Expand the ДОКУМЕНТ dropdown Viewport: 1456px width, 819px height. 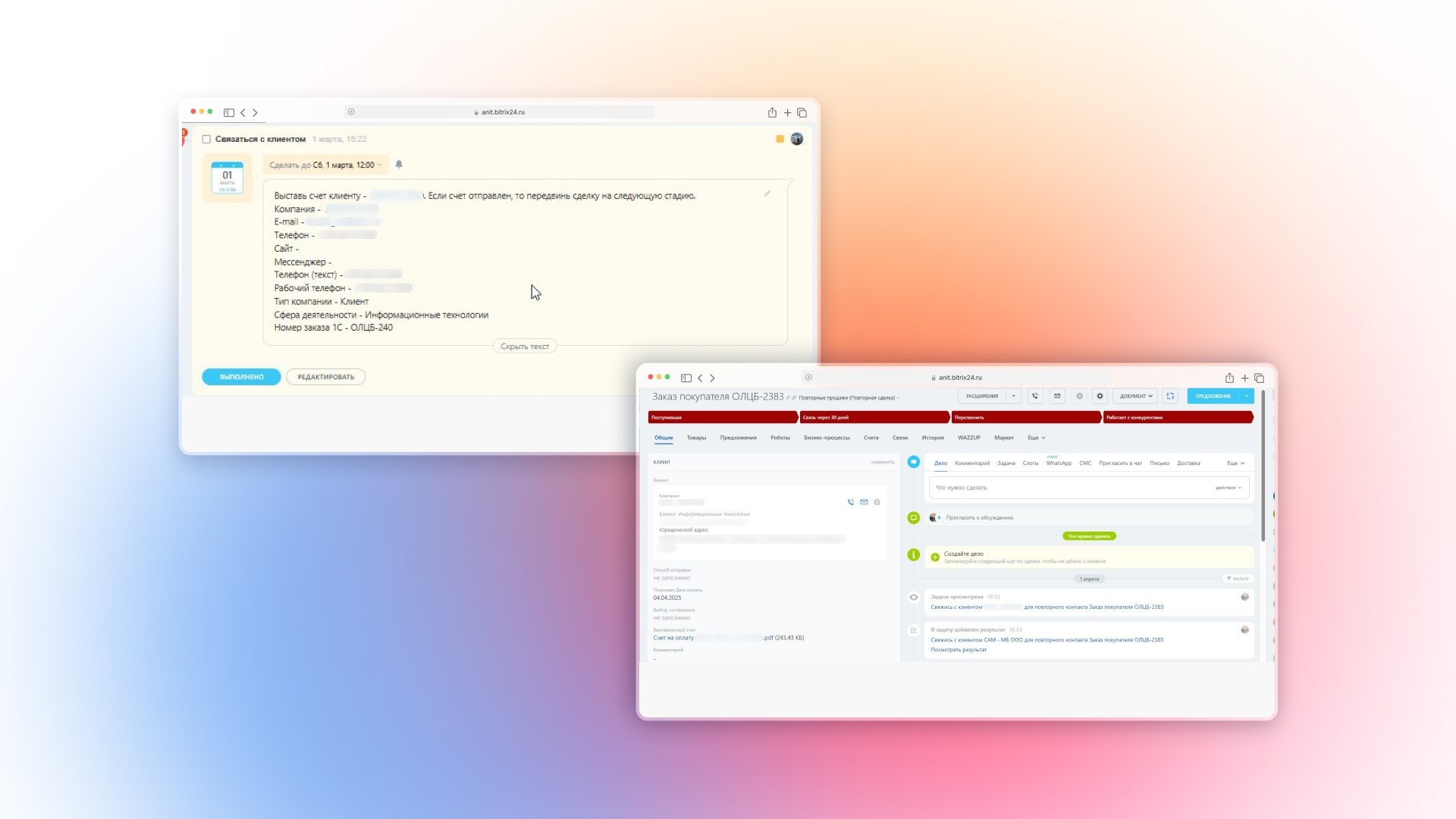pyautogui.click(x=1135, y=396)
